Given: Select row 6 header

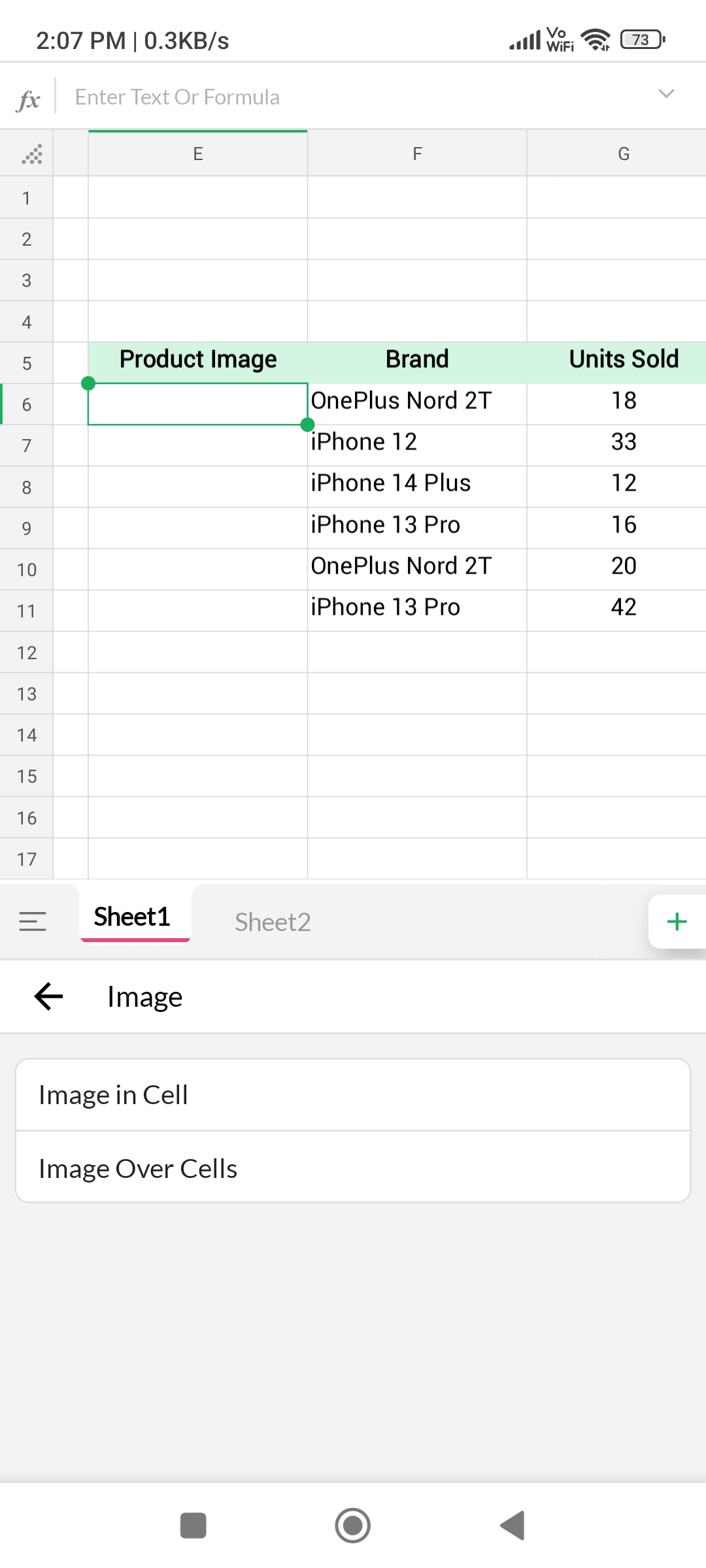Looking at the screenshot, I should click(27, 404).
